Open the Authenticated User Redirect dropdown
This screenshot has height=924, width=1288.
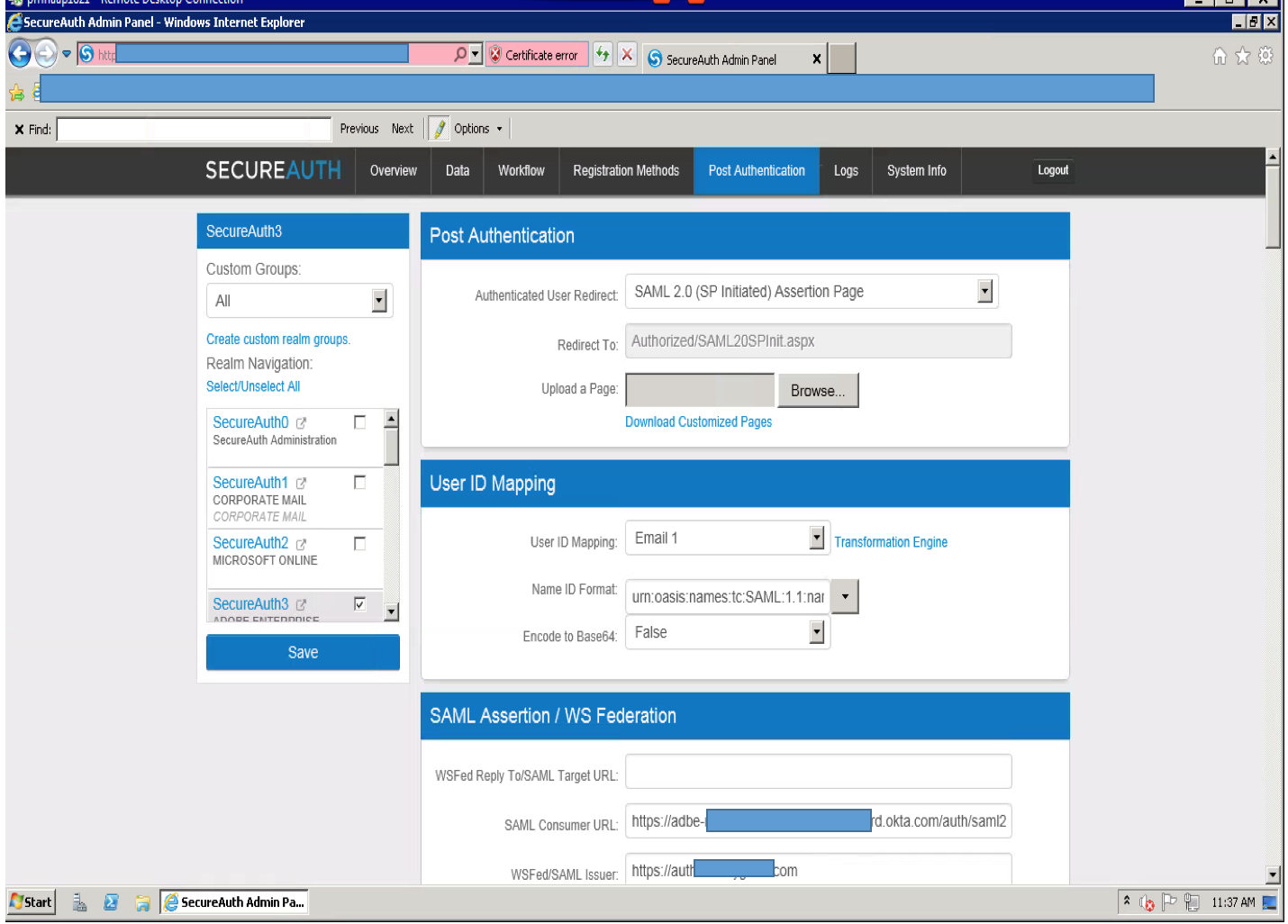(x=984, y=291)
